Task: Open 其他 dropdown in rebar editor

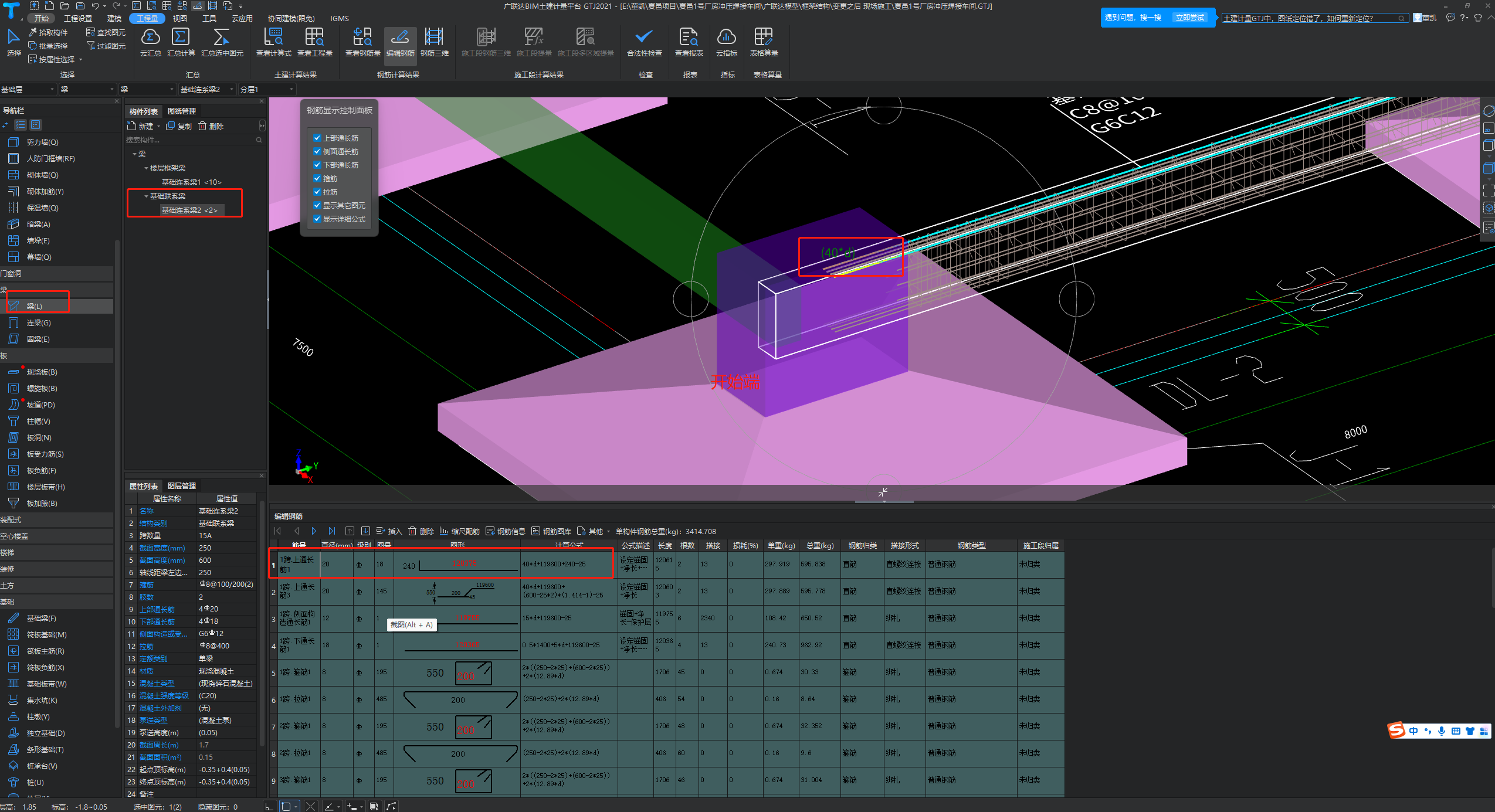Action: pyautogui.click(x=595, y=531)
